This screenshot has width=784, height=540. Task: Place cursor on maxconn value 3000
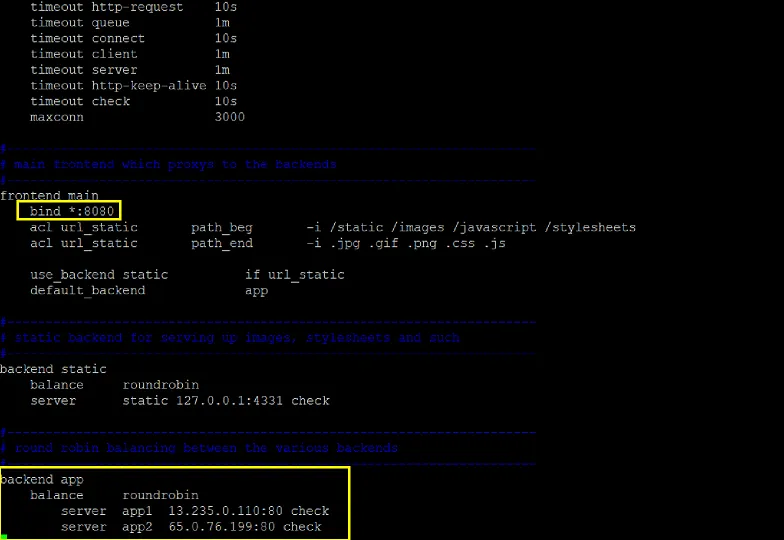coord(229,117)
